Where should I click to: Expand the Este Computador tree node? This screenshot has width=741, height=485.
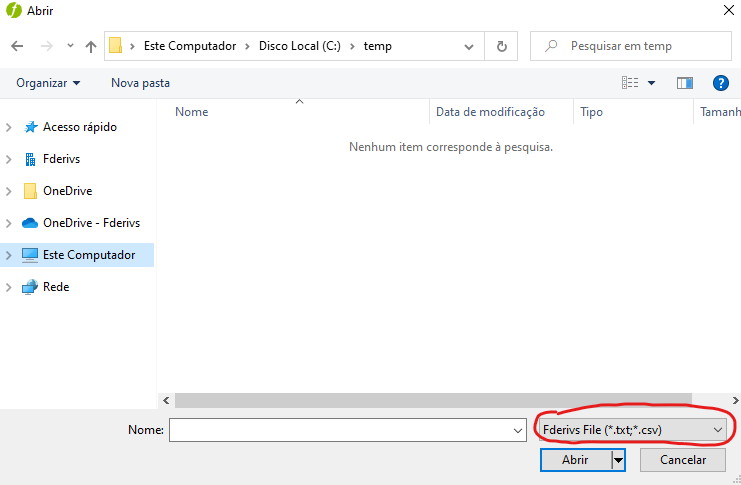coord(10,255)
